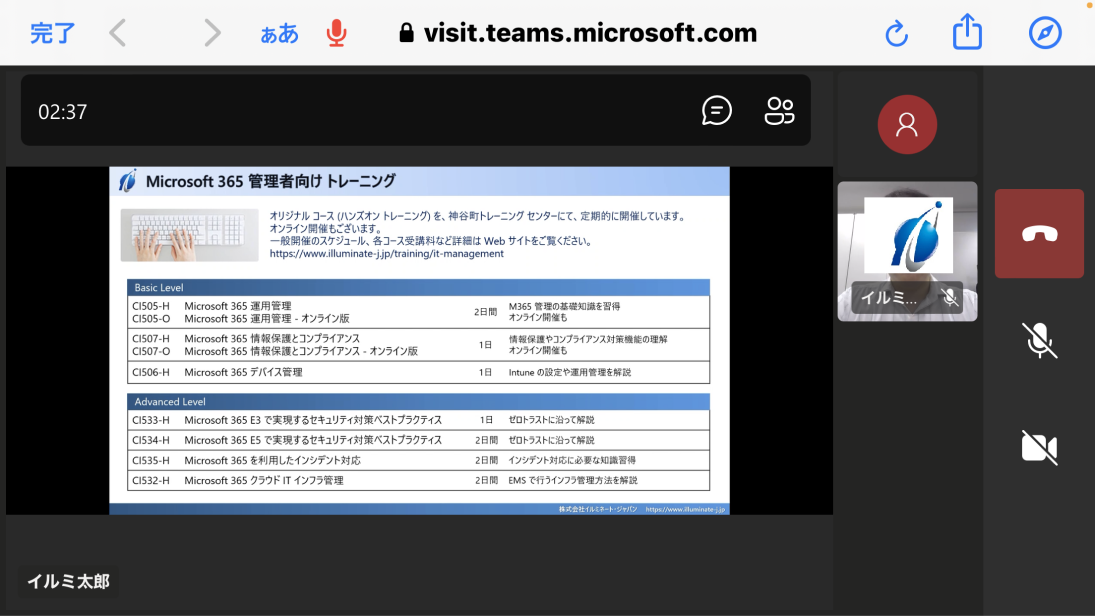
Task: Click the shared slide title Microsoft 365 管理者向け トレーニング
Action: click(x=271, y=182)
